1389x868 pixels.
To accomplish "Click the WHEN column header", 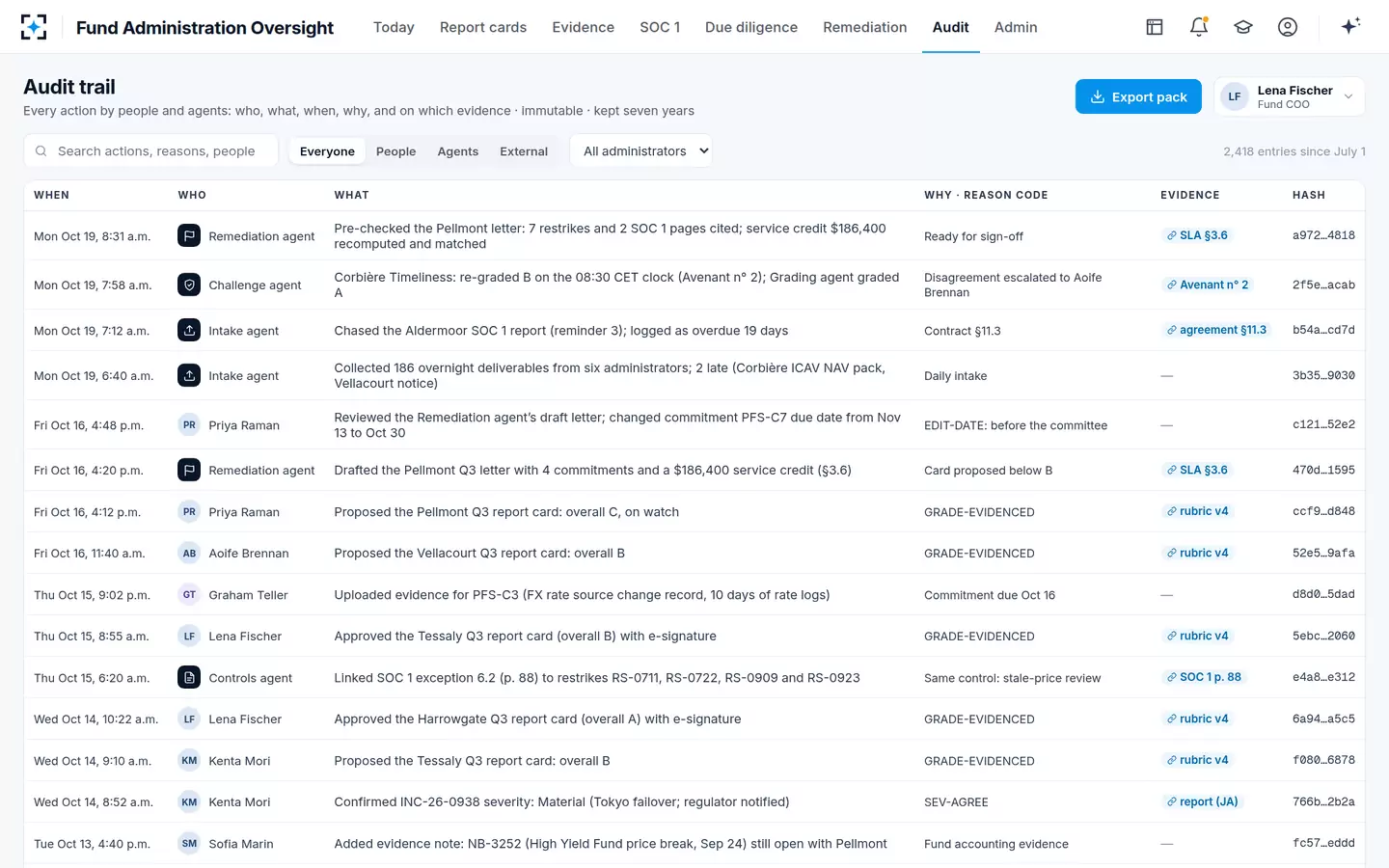I will [x=51, y=195].
